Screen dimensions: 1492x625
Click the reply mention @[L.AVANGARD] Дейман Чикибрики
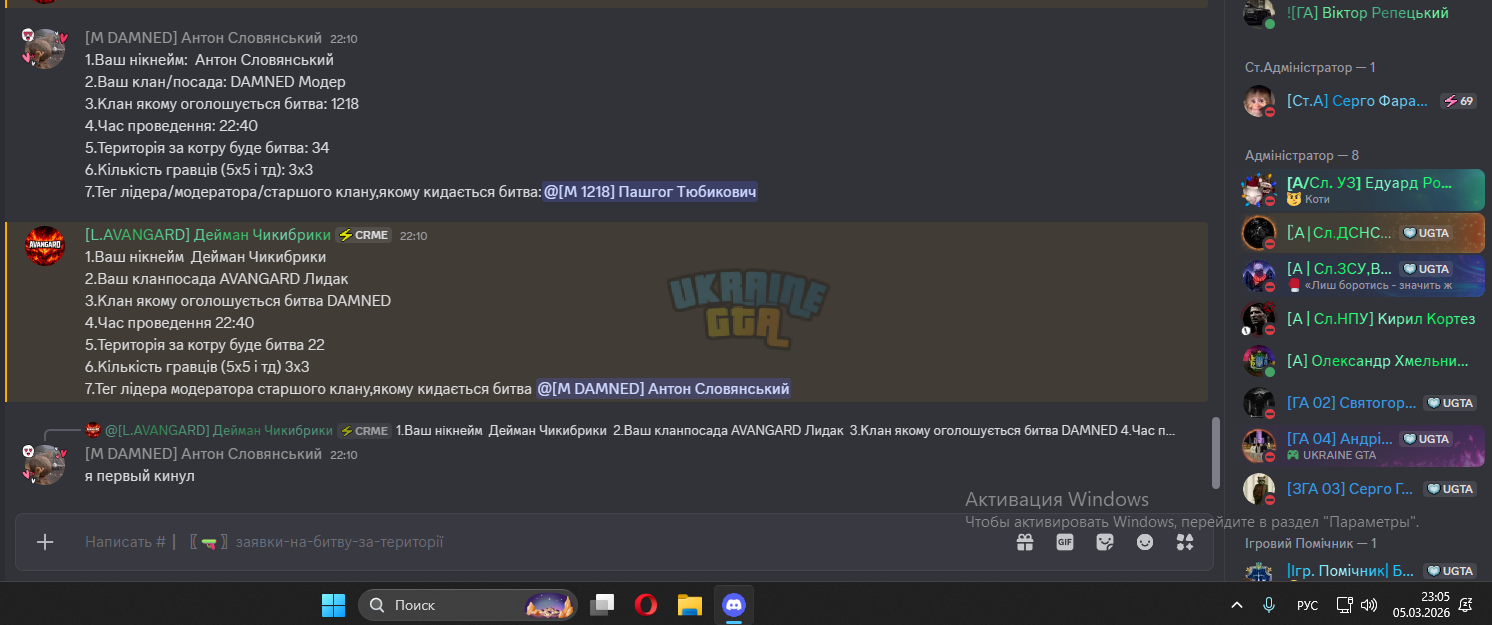[x=219, y=431]
